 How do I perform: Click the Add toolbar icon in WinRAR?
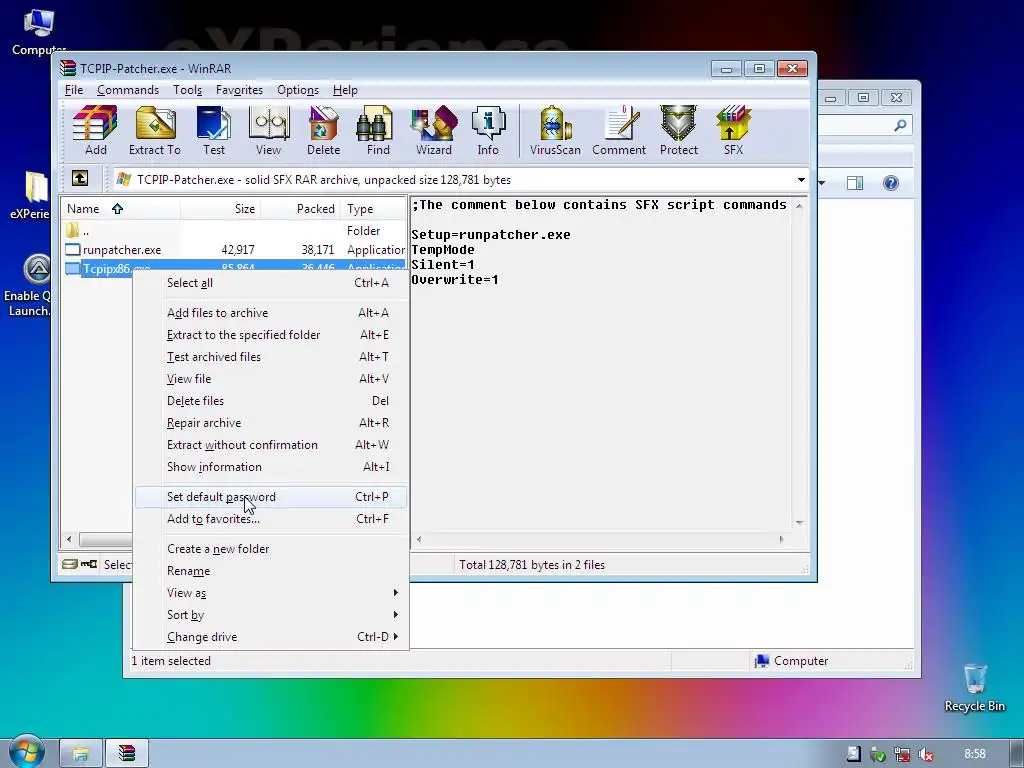pos(95,131)
